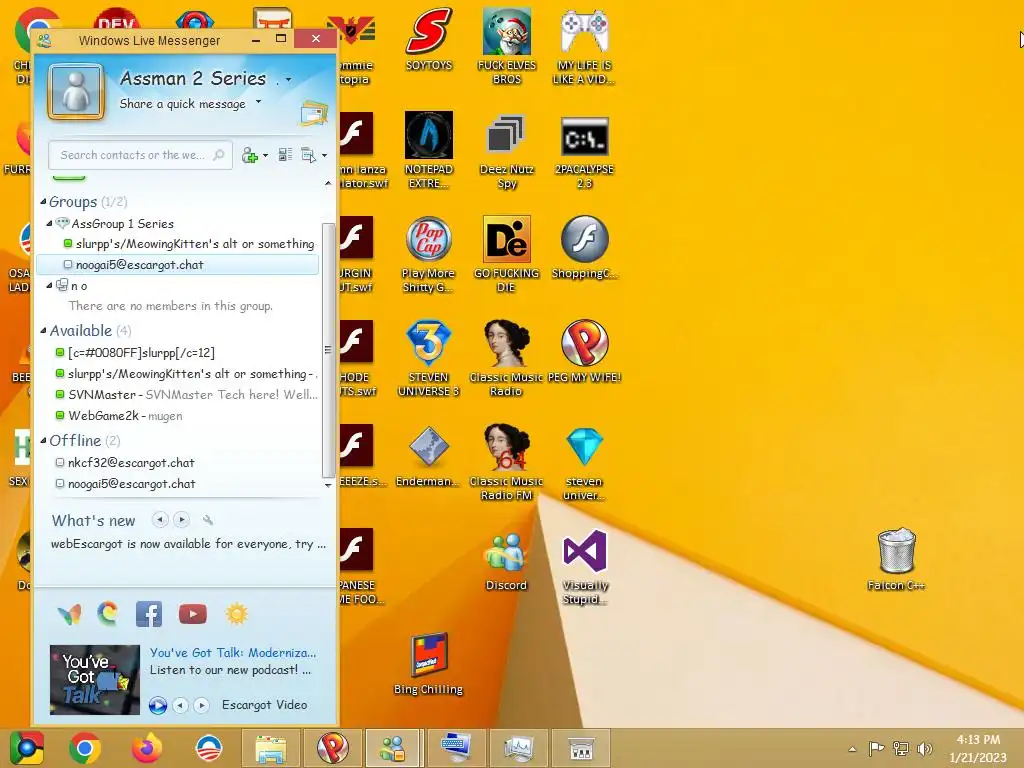The height and width of the screenshot is (768, 1024).
Task: Open the You've Got Talk thumbnail
Action: click(x=95, y=679)
